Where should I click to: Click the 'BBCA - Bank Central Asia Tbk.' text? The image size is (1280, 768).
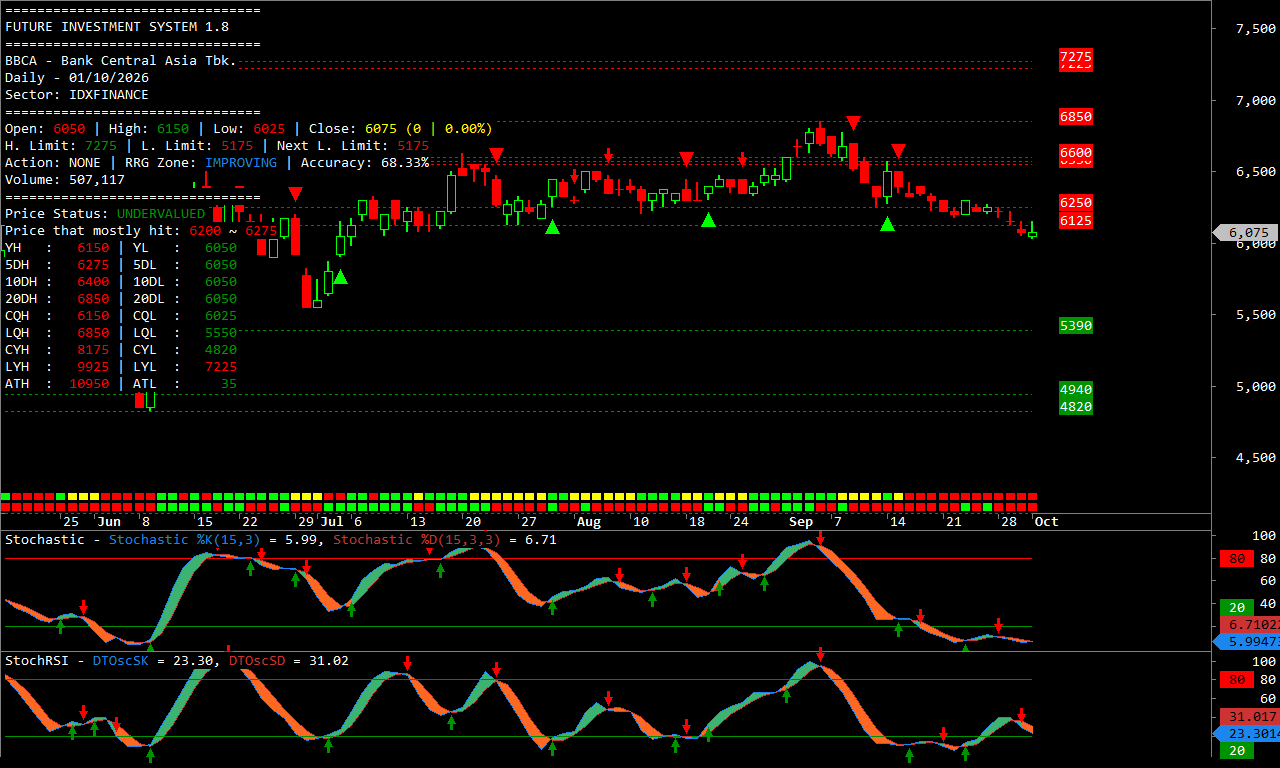coord(121,61)
